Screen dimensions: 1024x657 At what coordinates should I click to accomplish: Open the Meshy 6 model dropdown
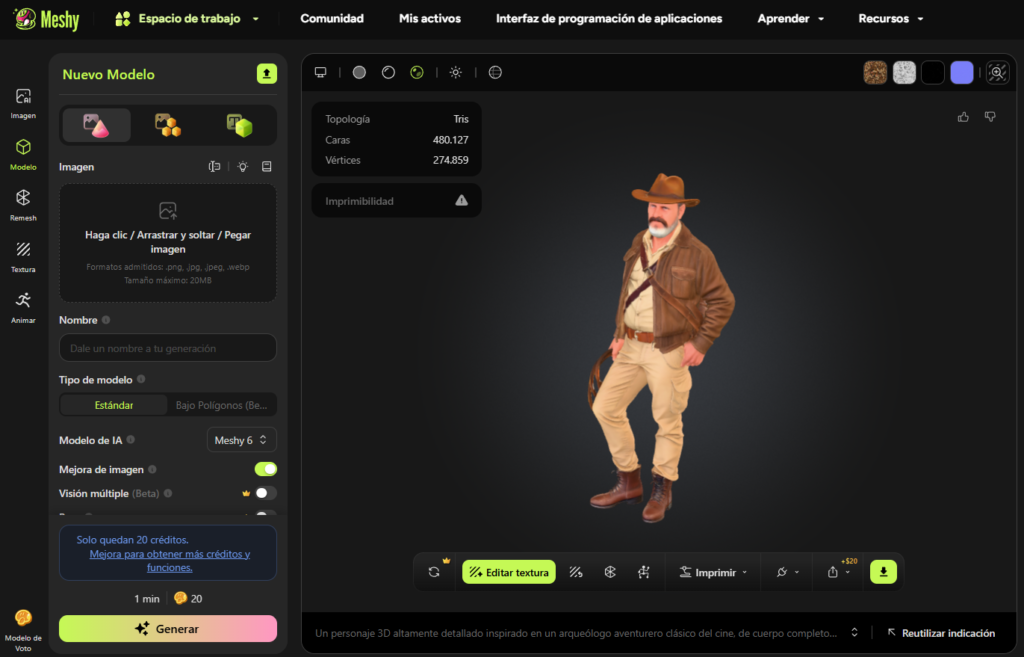[x=241, y=440]
